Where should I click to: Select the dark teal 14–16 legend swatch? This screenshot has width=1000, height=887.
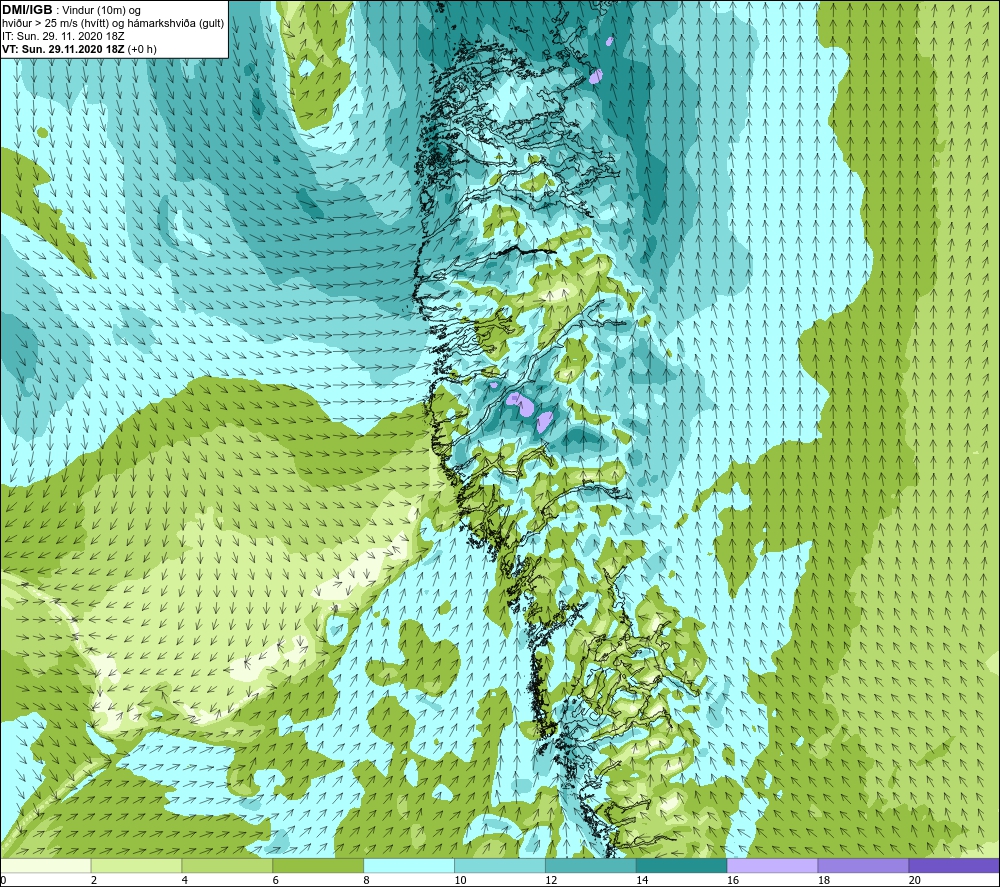pos(681,865)
